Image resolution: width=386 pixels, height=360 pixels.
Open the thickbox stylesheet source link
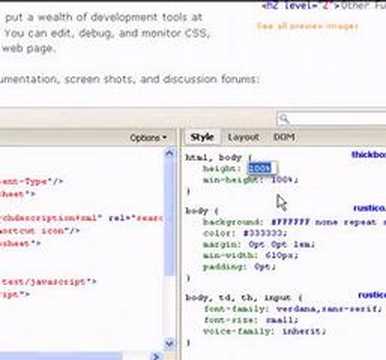click(369, 155)
